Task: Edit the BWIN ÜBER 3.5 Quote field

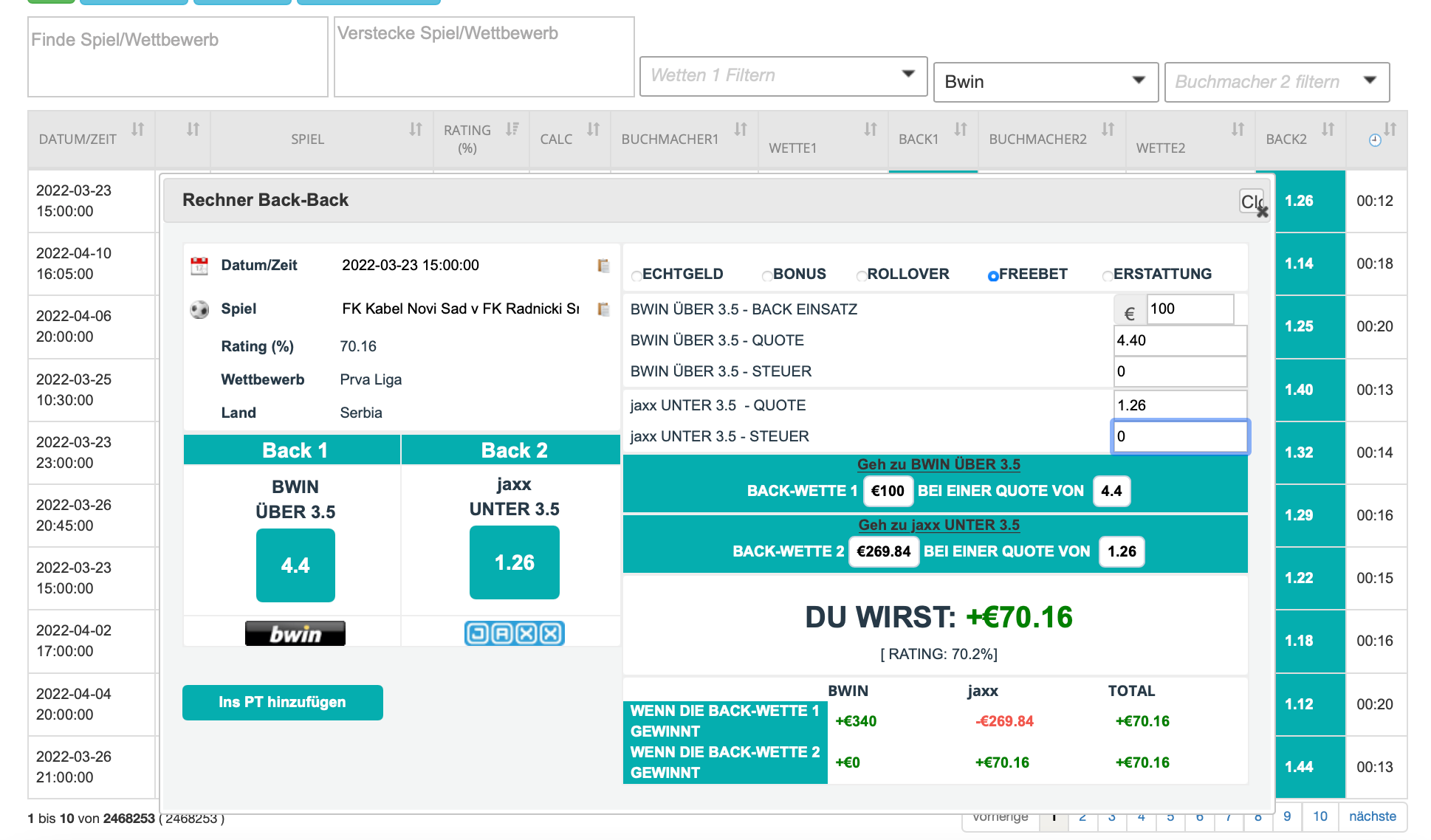Action: (x=1180, y=340)
